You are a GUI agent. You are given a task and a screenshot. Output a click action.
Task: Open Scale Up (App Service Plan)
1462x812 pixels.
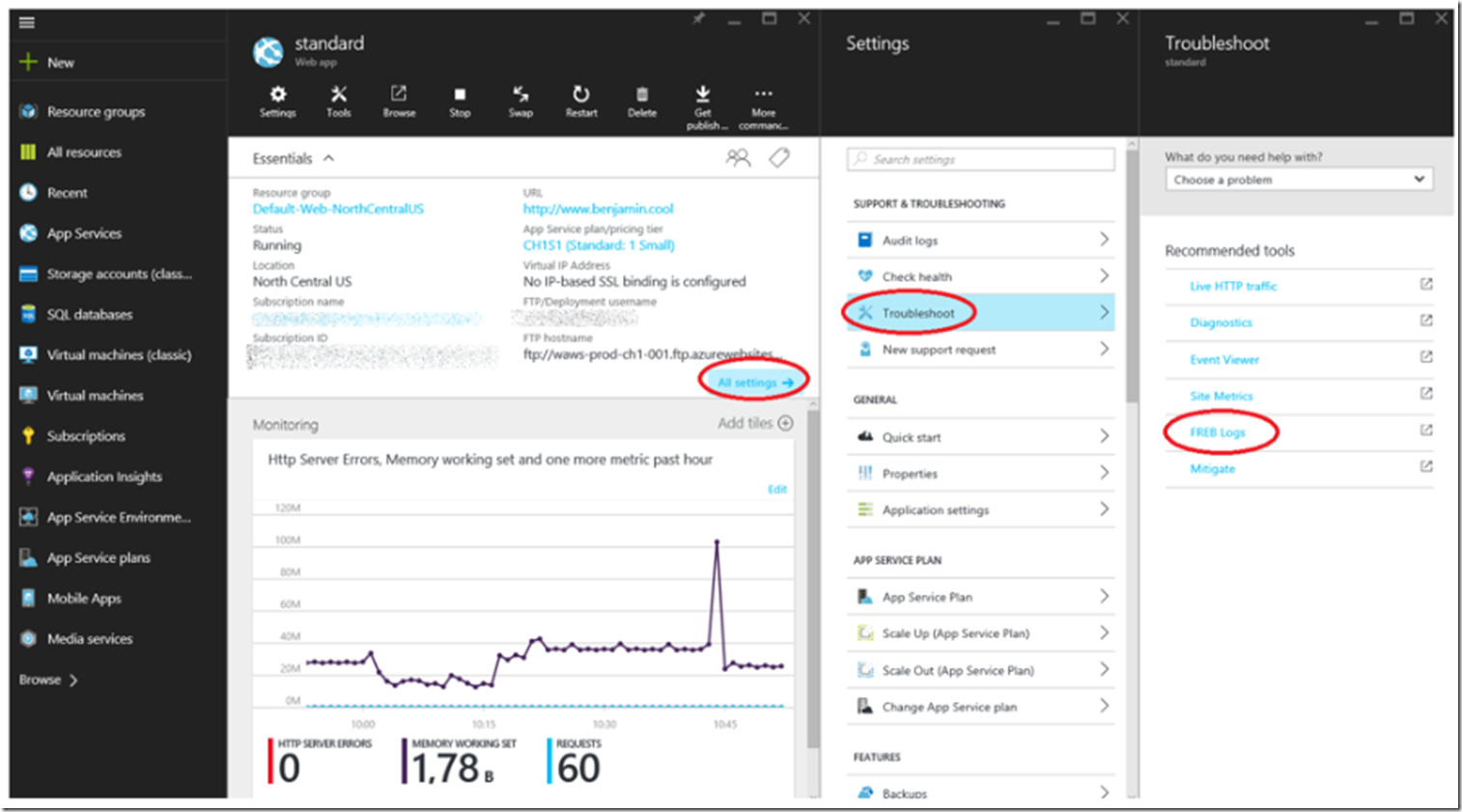[980, 633]
